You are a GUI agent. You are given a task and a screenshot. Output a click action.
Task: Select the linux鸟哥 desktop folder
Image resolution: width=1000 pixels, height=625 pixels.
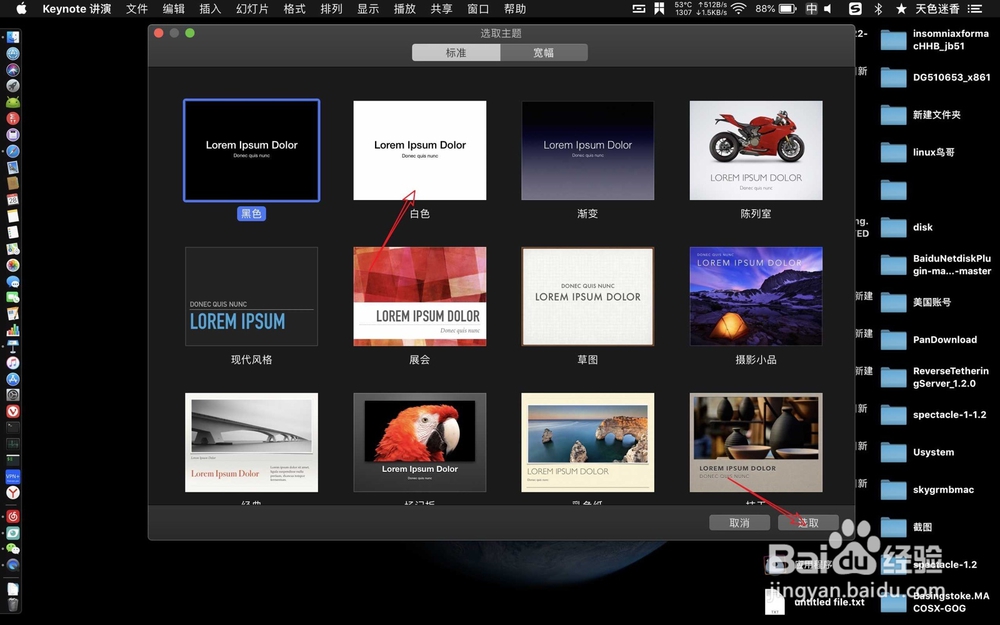(x=893, y=152)
